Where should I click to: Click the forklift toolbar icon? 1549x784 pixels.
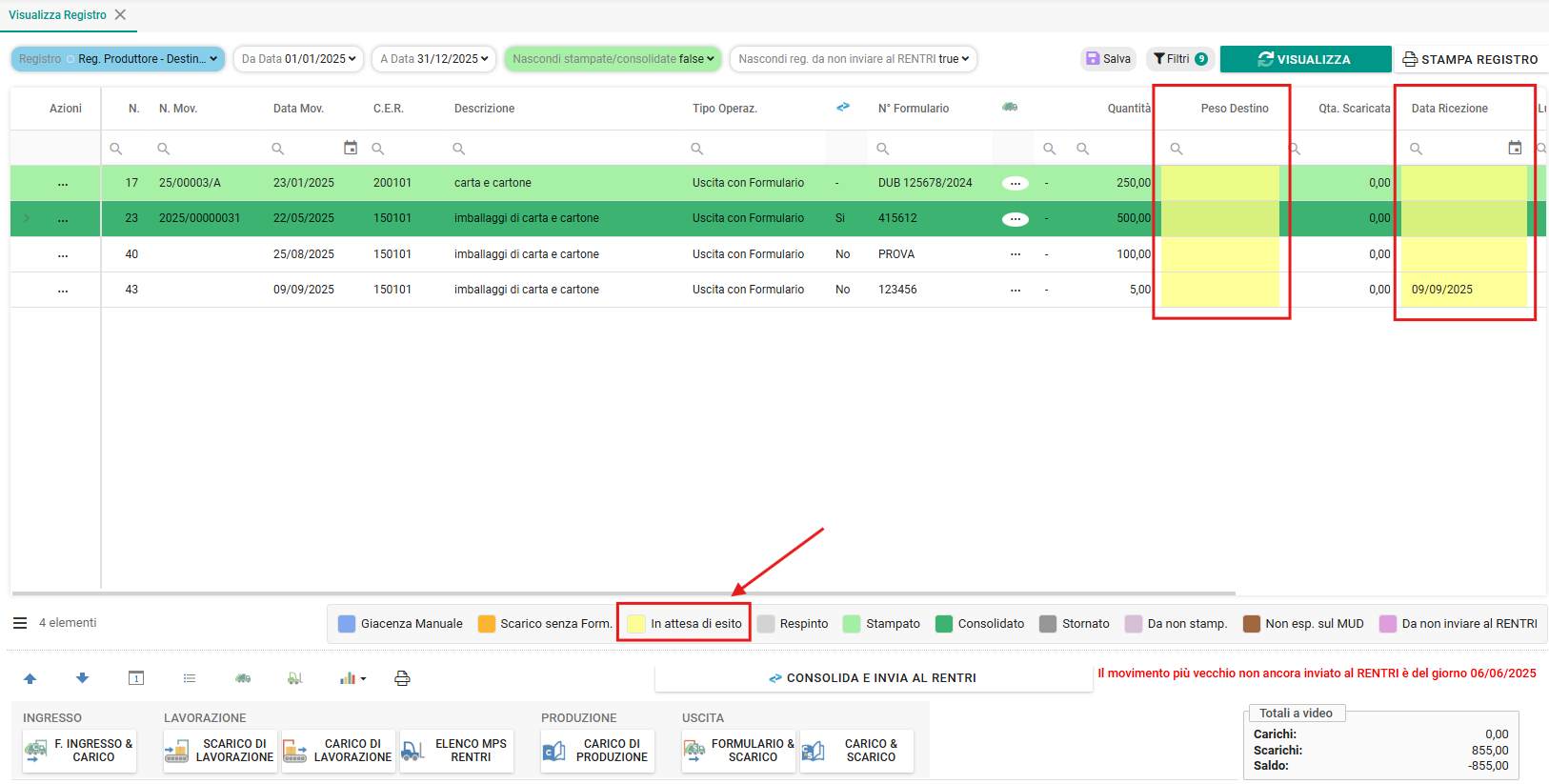[x=295, y=678]
